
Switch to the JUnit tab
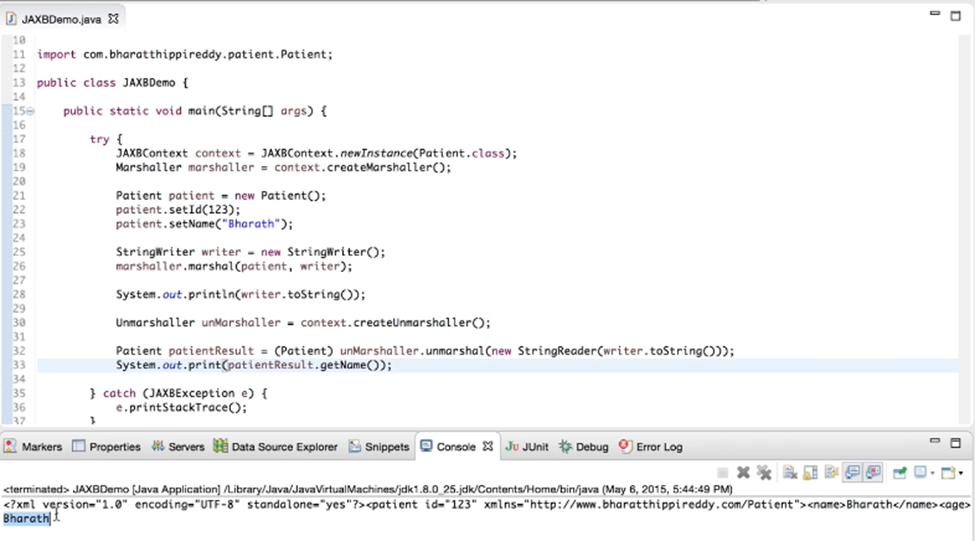click(x=527, y=447)
